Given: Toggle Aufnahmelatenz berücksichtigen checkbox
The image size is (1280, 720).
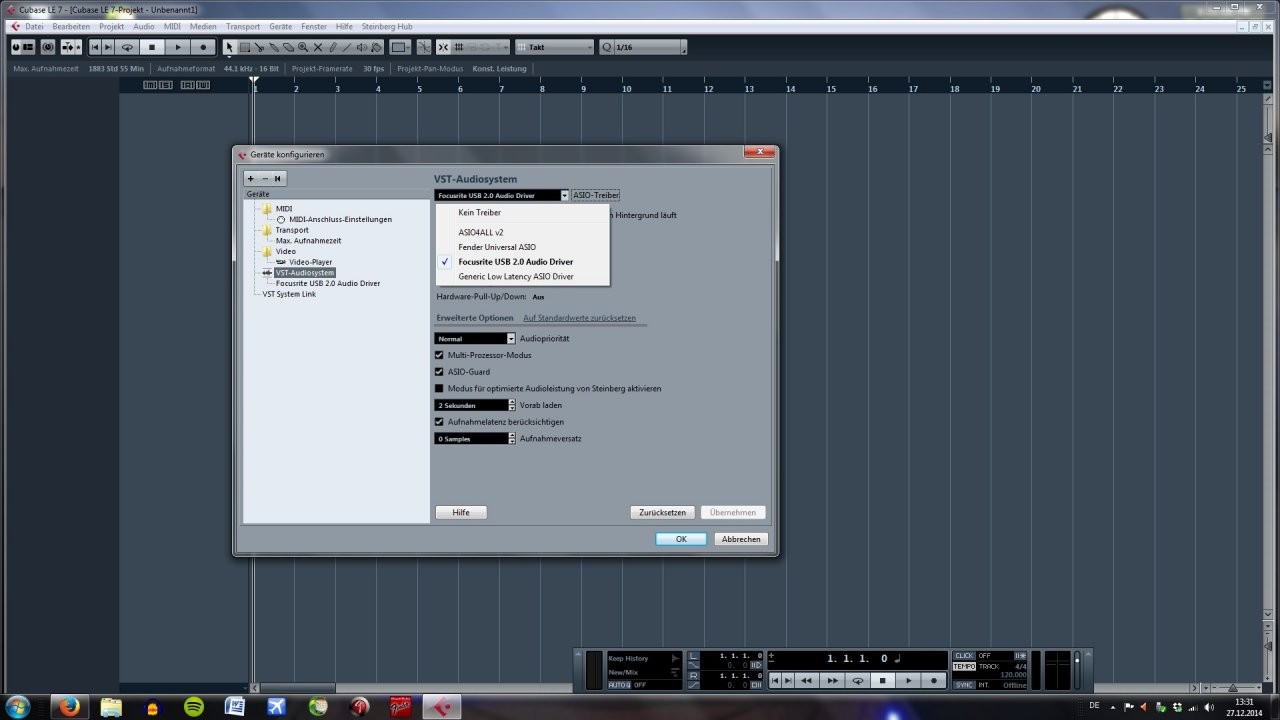Looking at the screenshot, I should [x=439, y=422].
